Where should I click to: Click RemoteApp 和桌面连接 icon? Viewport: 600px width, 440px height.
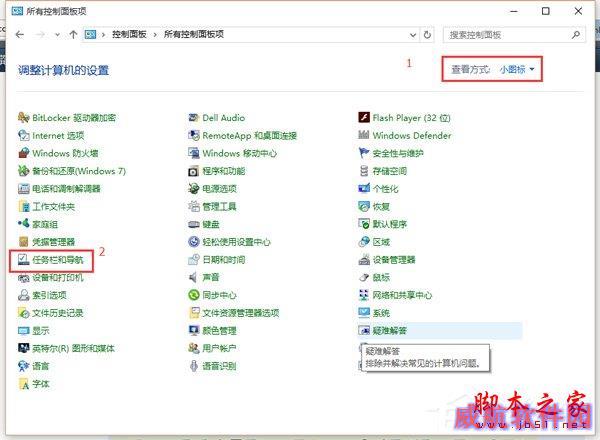click(194, 135)
